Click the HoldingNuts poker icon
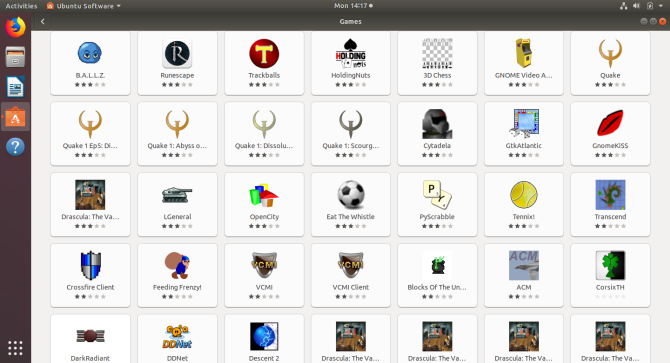The height and width of the screenshot is (363, 670). click(x=351, y=53)
